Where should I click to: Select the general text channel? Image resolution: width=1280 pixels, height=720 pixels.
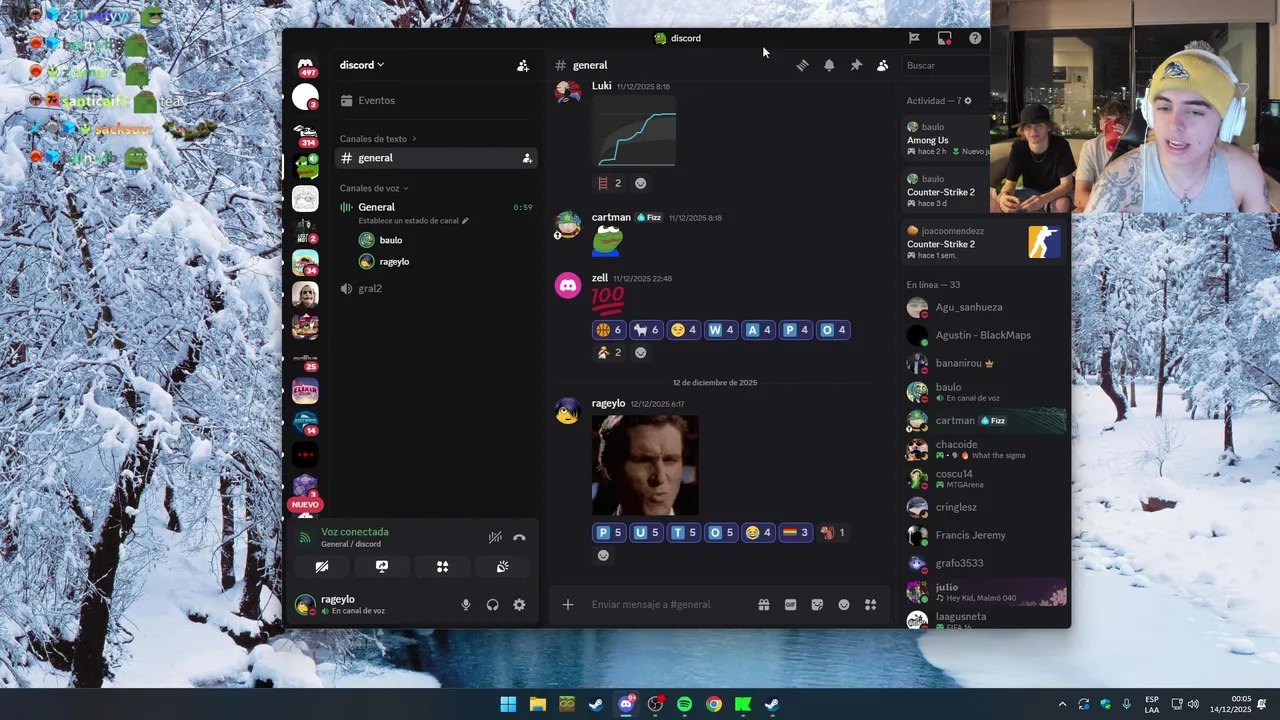pos(436,158)
